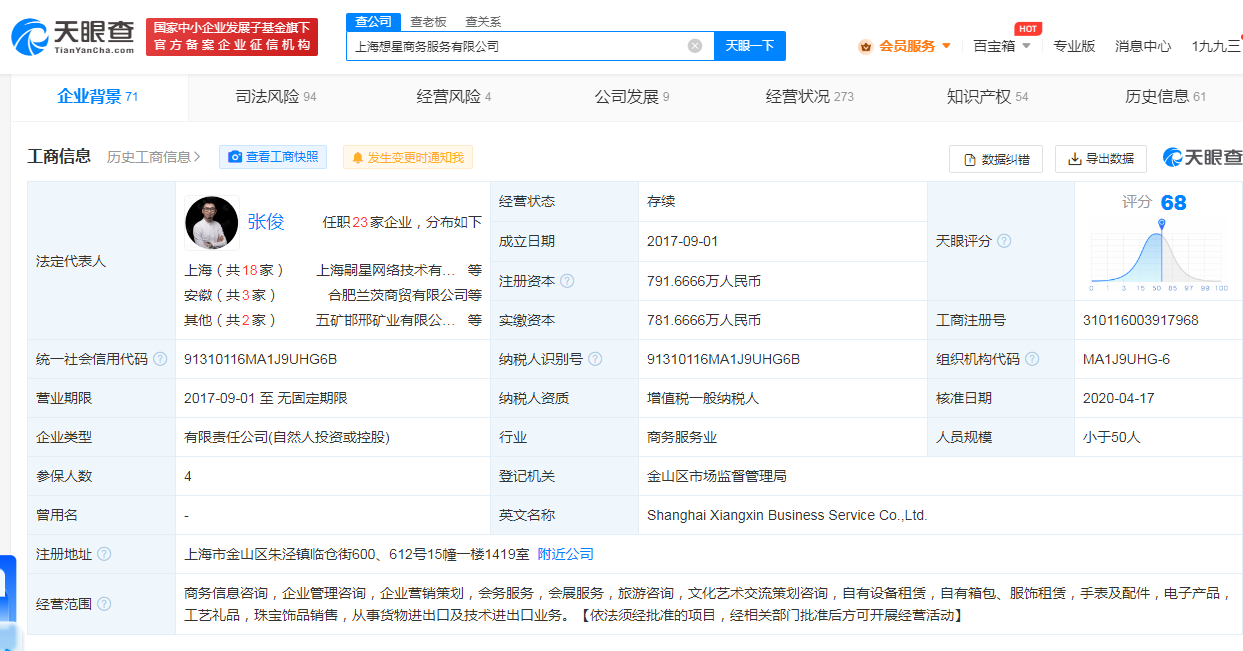1243x651 pixels.
Task: Open the user account menu 1九九三
Action: pos(1216,46)
